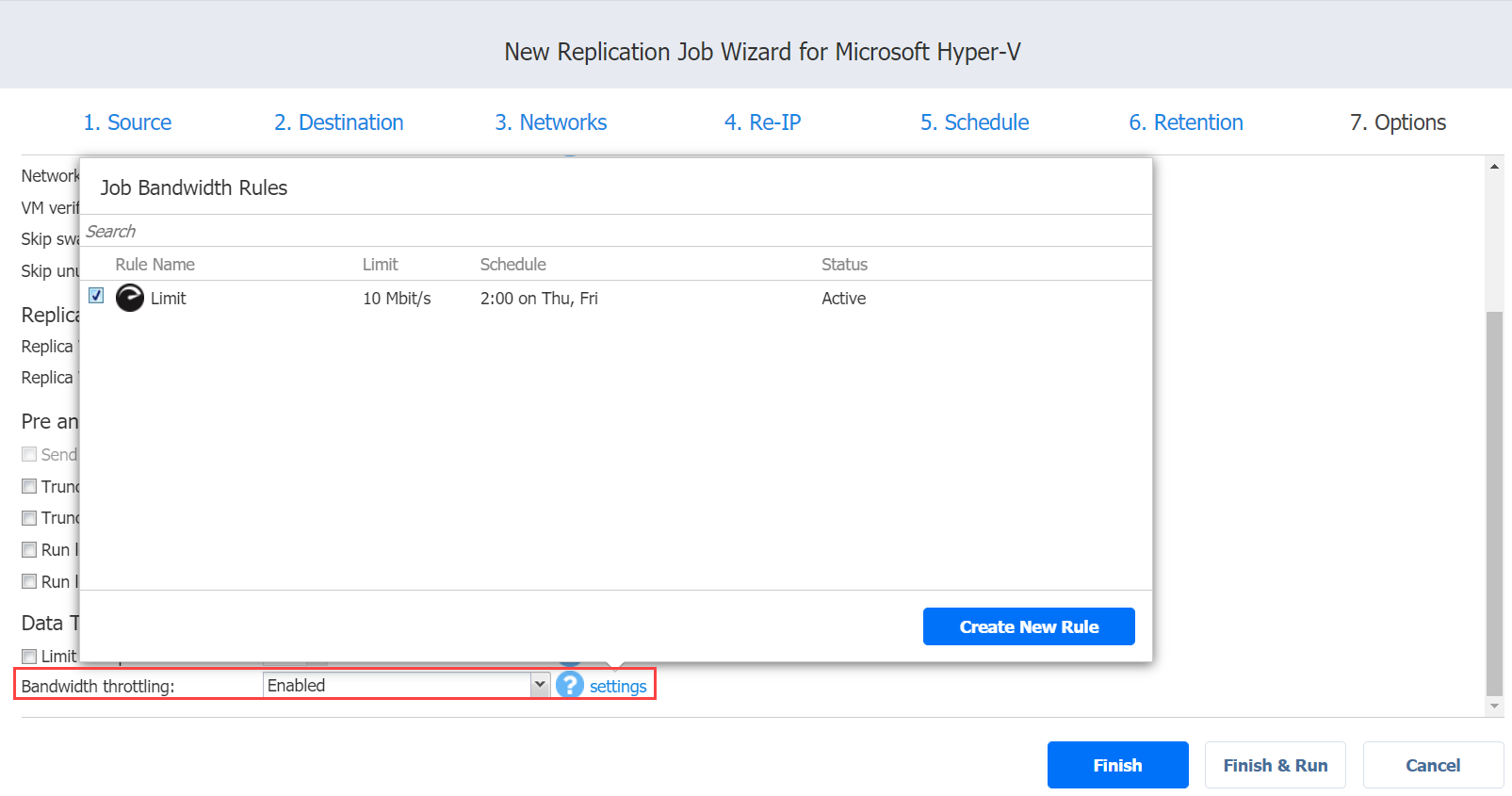Toggle the Send checkbox under Pre and Post
Image resolution: width=1512 pixels, height=796 pixels.
click(x=29, y=454)
